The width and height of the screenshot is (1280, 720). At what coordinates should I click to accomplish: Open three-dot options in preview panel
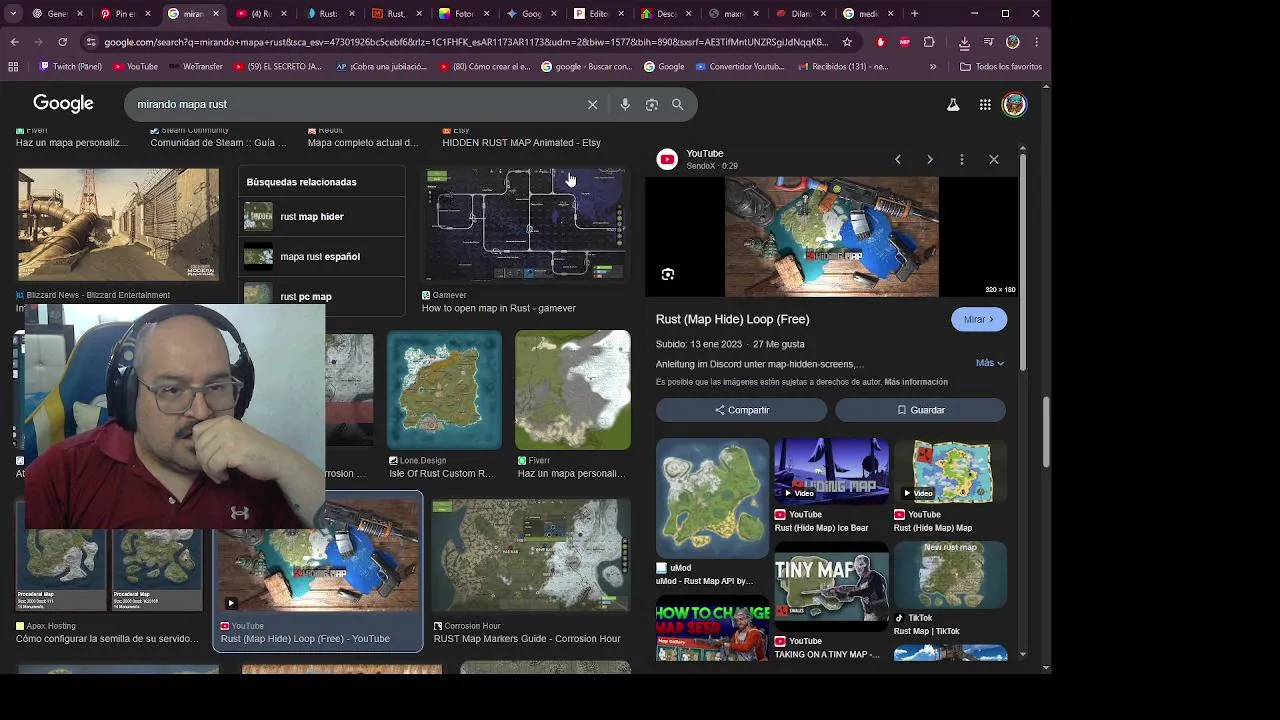click(x=962, y=159)
